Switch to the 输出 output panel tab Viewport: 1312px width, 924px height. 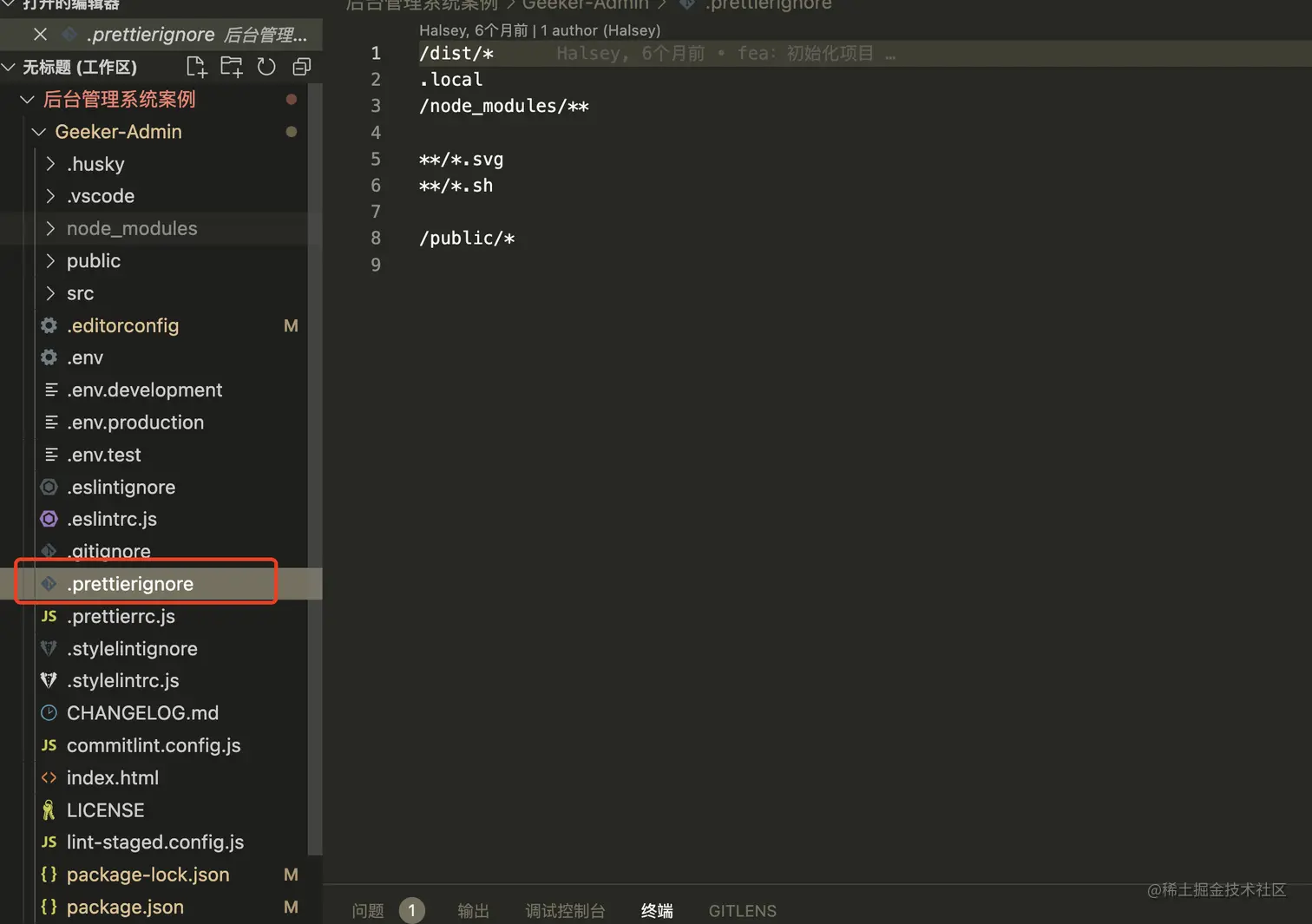[x=474, y=910]
